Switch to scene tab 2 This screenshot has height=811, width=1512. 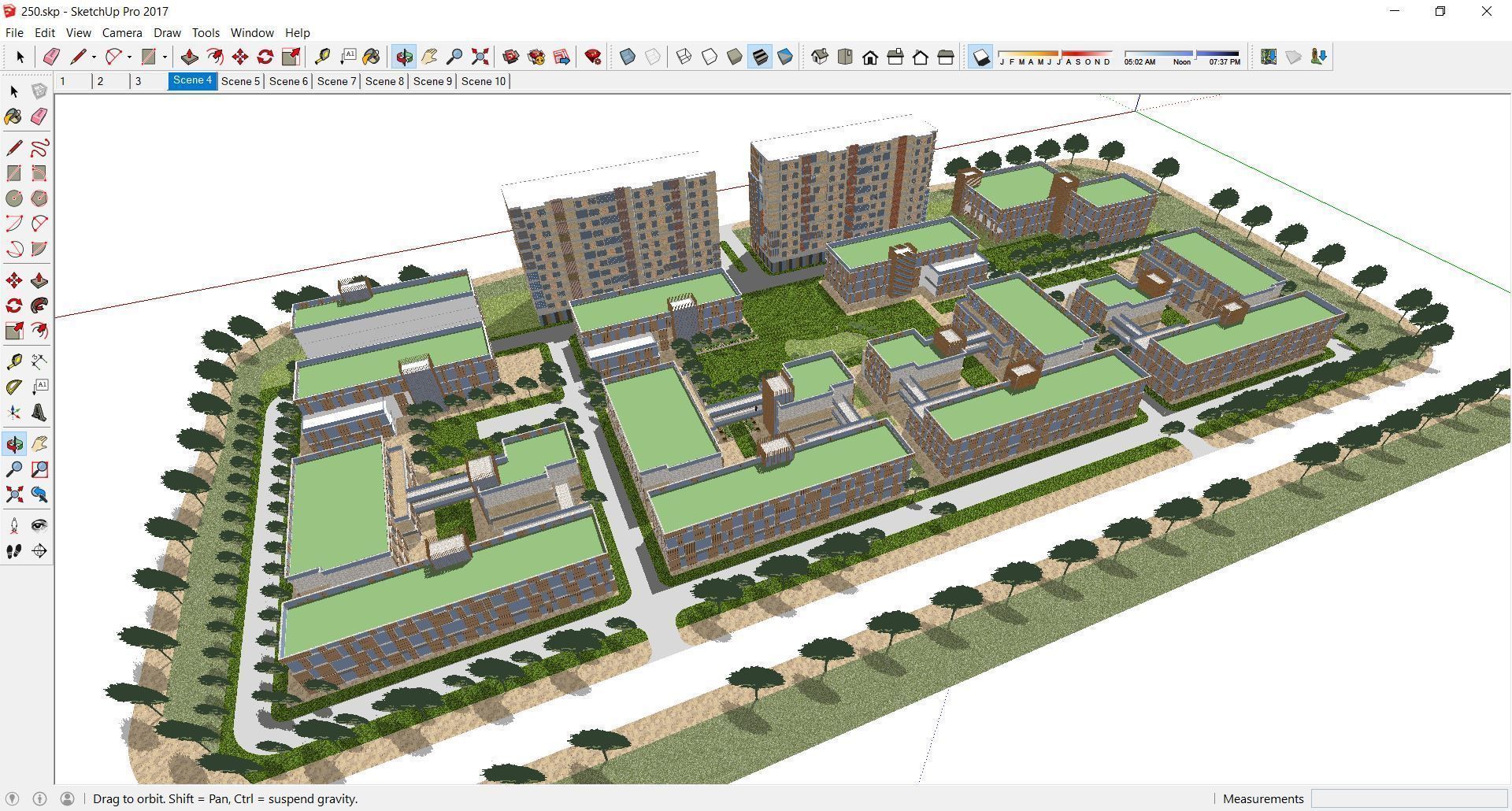point(110,81)
